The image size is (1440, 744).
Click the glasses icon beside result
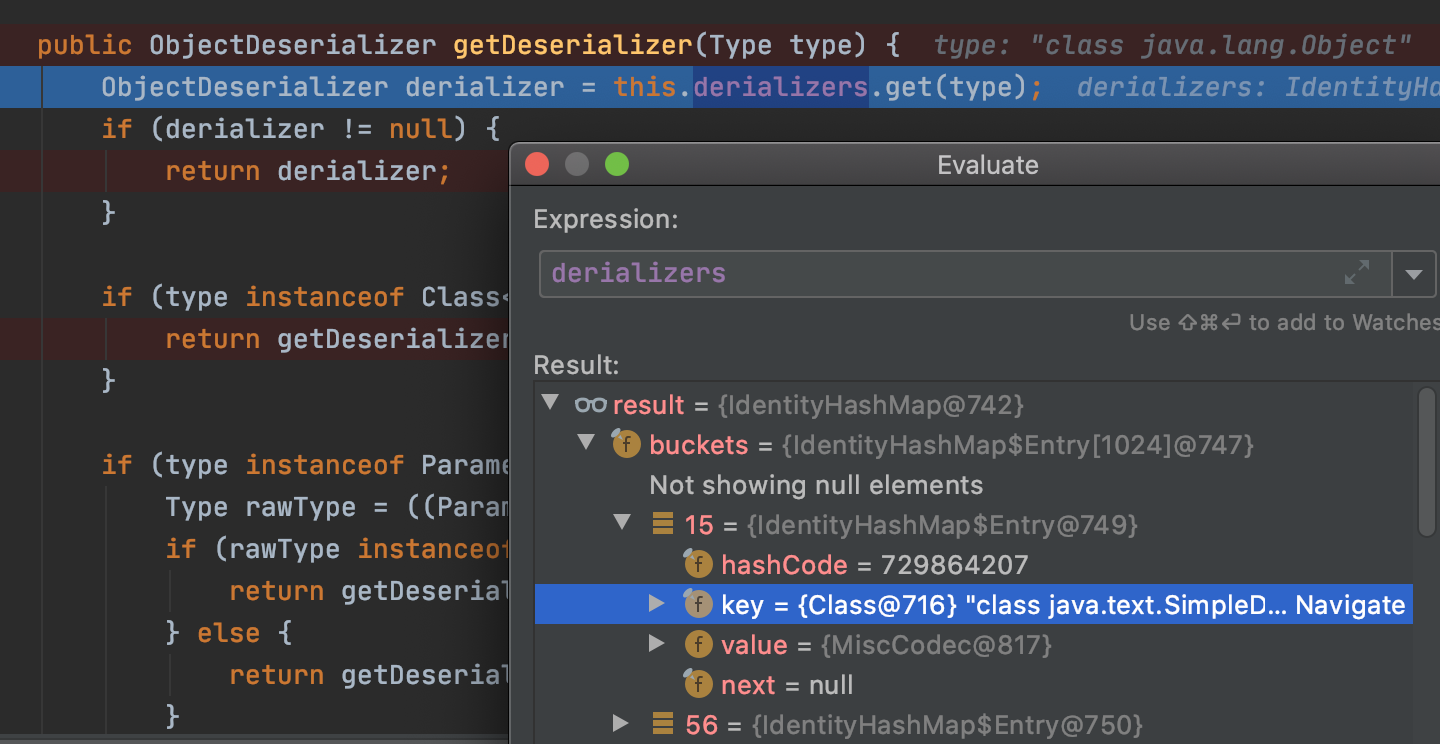tap(590, 405)
